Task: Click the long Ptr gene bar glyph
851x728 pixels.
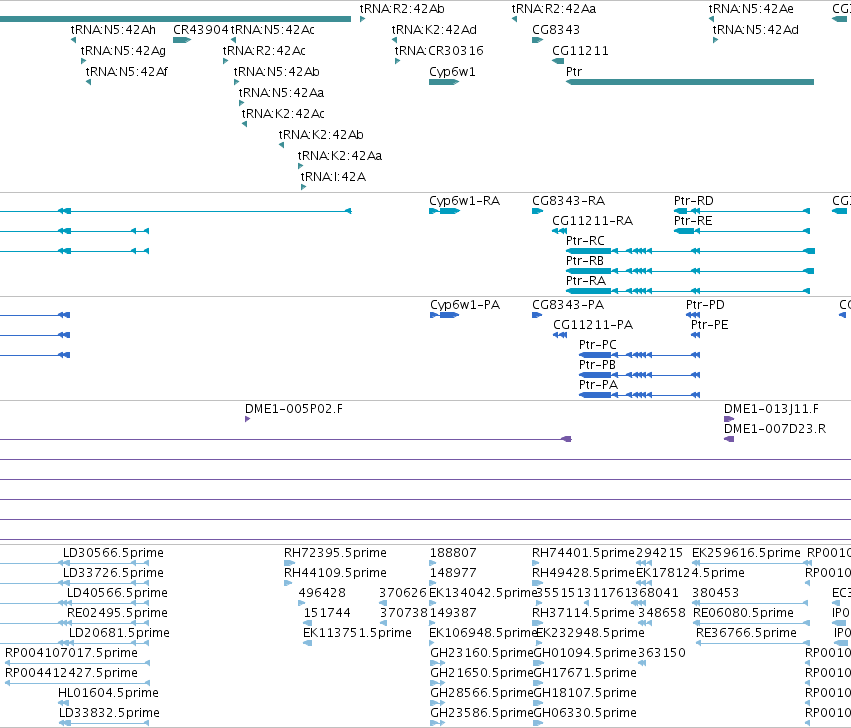Action: point(690,82)
